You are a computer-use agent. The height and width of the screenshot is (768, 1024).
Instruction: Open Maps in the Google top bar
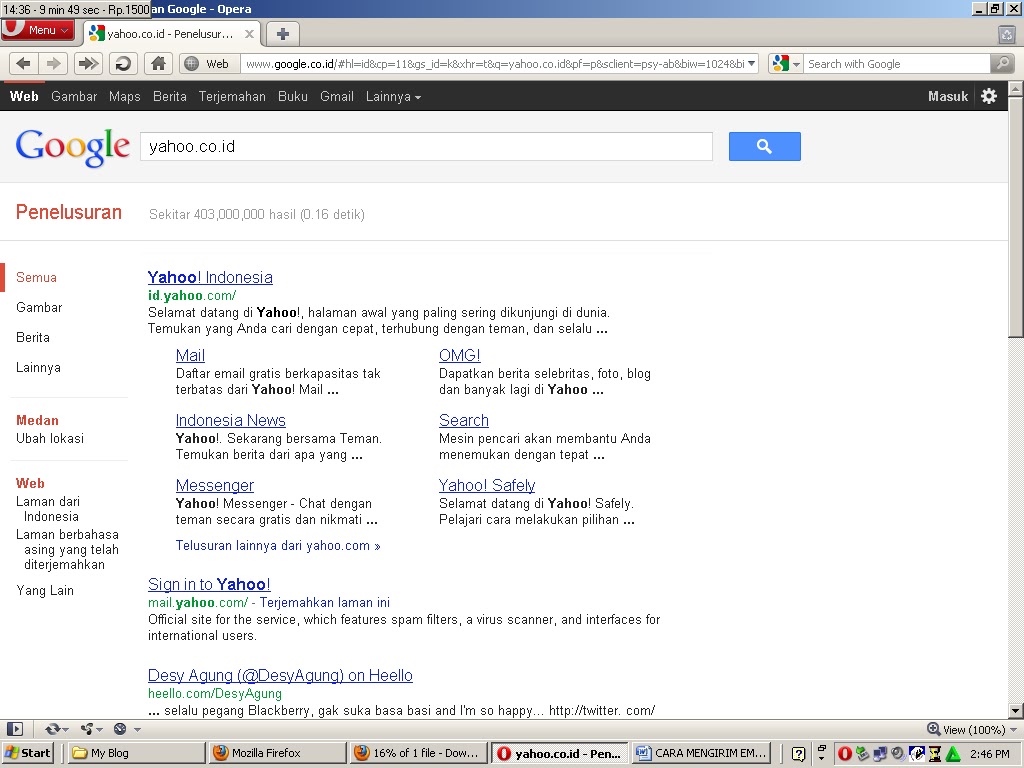(125, 97)
